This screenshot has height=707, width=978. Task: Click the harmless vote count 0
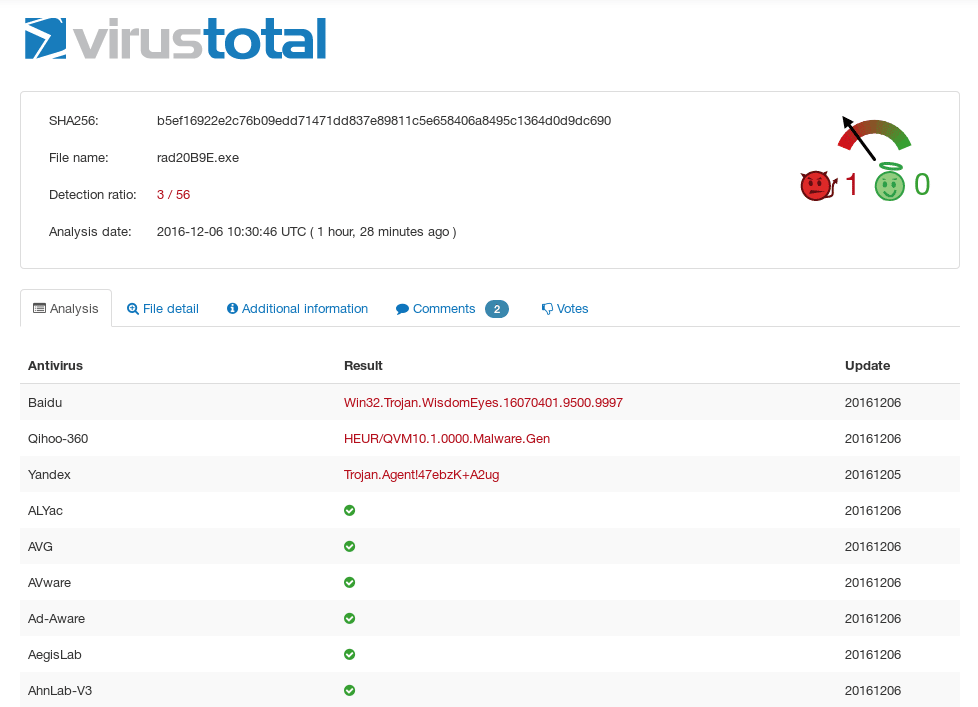click(922, 185)
